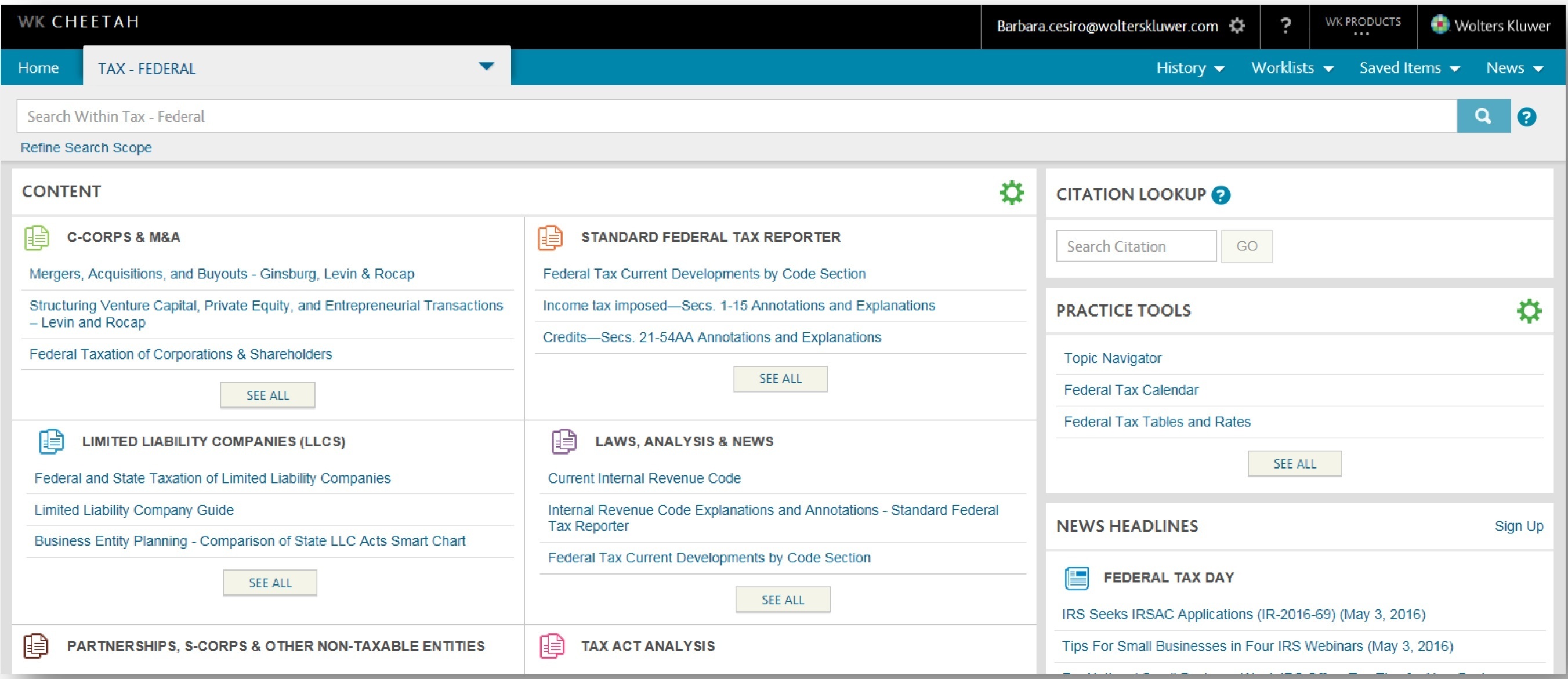Screen dimensions: 1568x679
Task: Open Content panel settings gear
Action: [x=1012, y=193]
